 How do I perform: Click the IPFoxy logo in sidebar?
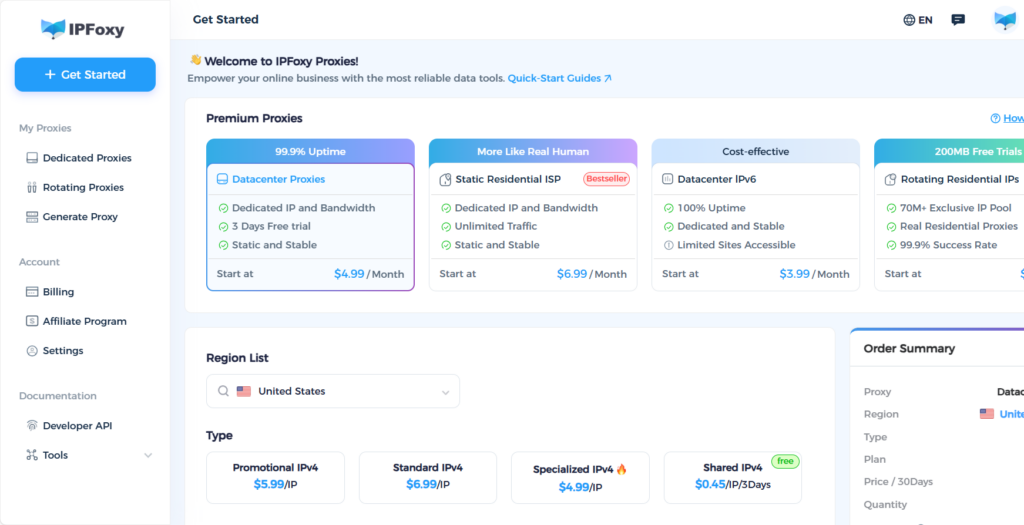click(84, 29)
